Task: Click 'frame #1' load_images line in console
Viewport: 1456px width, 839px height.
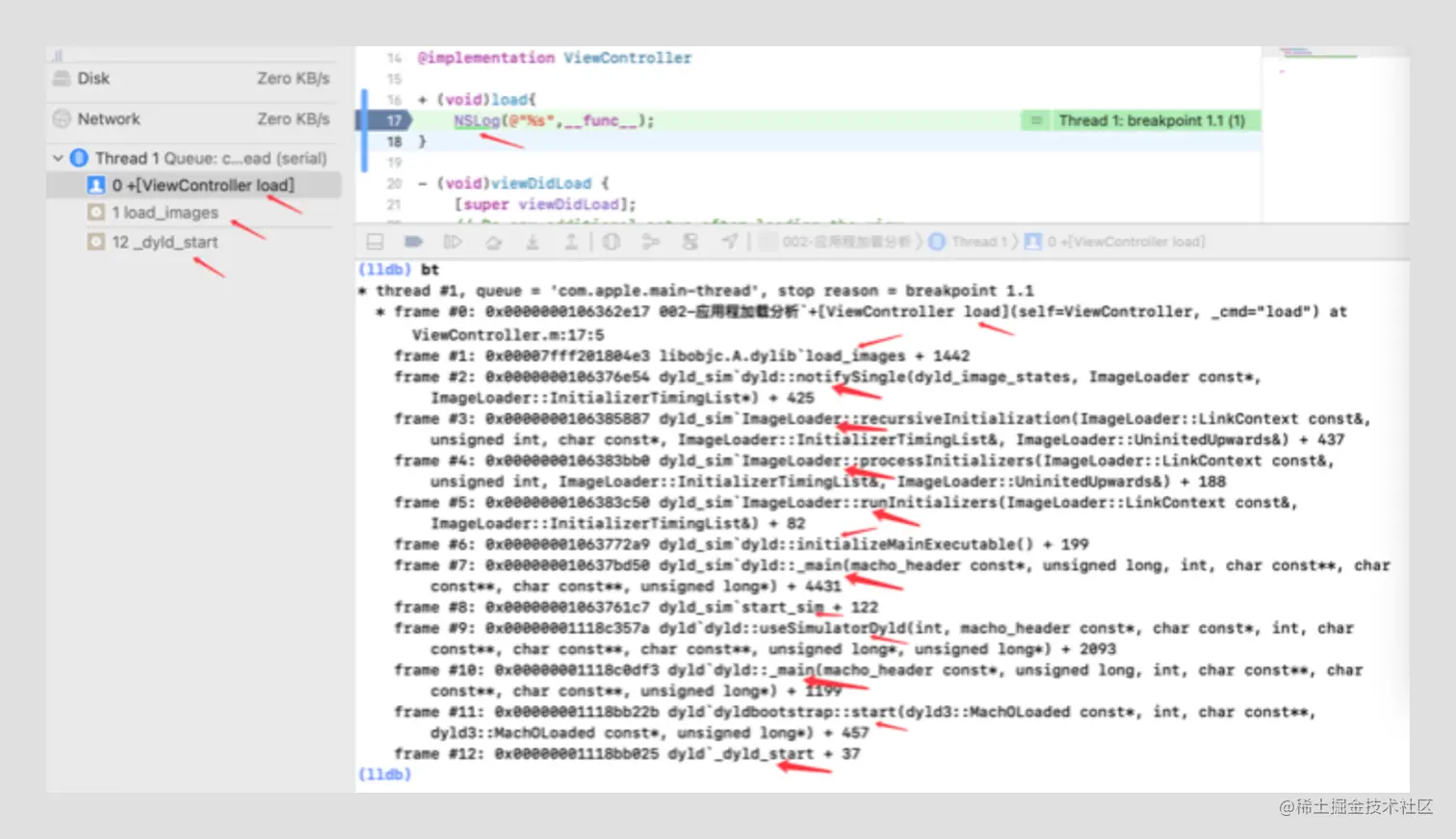Action: (x=681, y=355)
